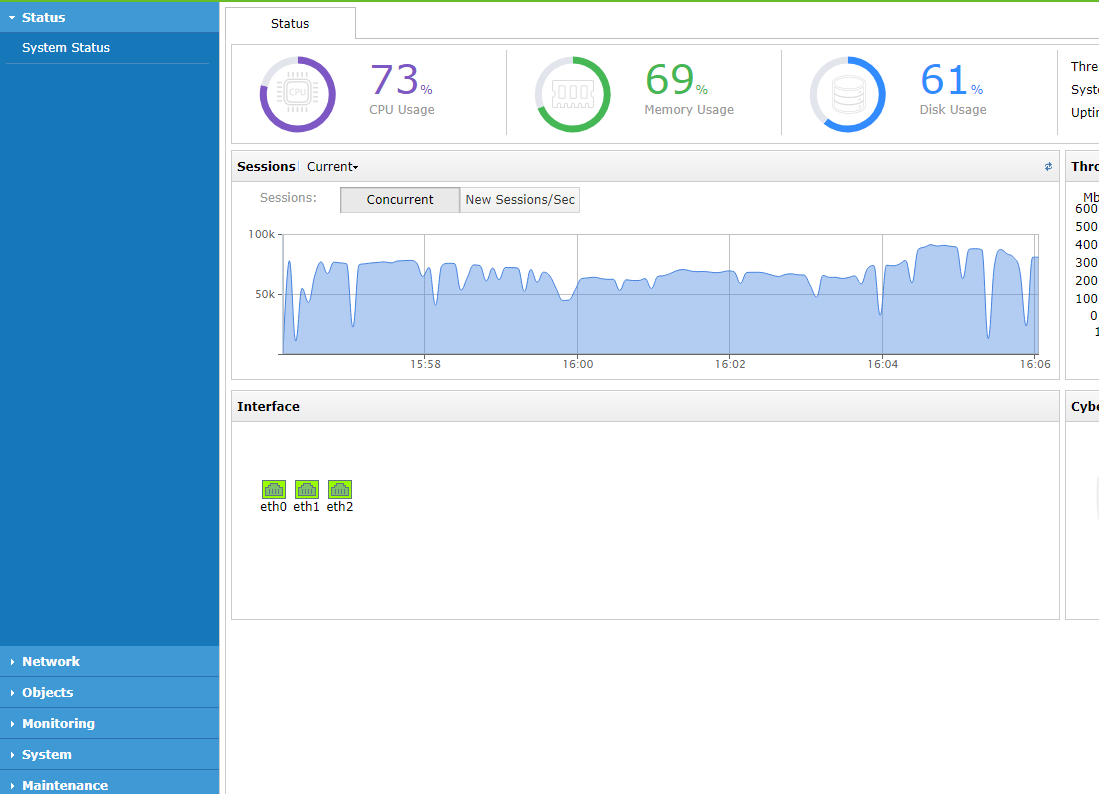Image resolution: width=1099 pixels, height=794 pixels.
Task: Select the Status tab
Action: pyautogui.click(x=290, y=23)
